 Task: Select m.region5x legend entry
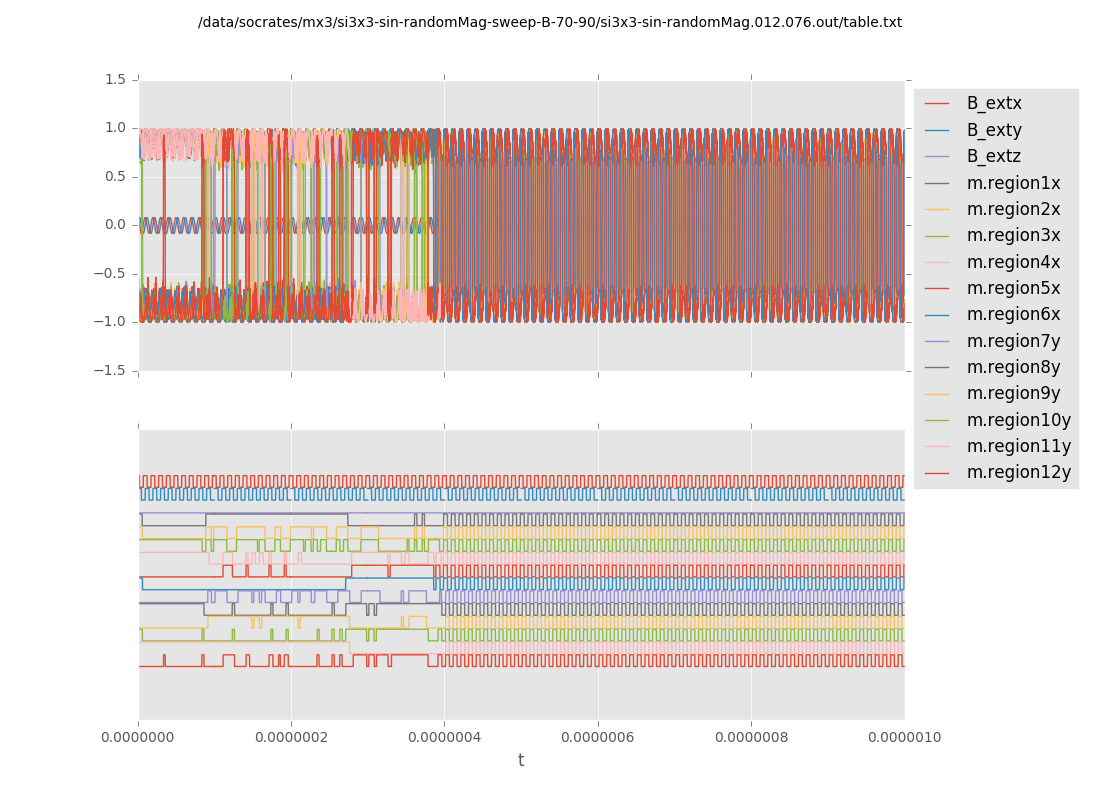click(x=1013, y=288)
